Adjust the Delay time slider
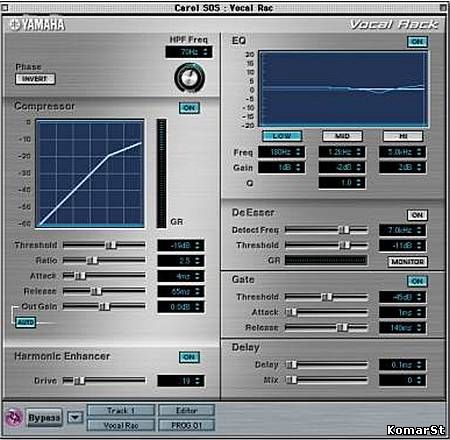450x440 pixels. tap(326, 365)
